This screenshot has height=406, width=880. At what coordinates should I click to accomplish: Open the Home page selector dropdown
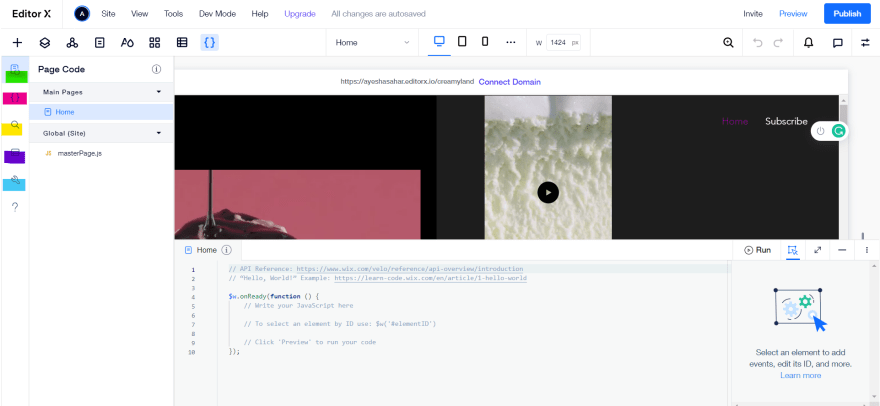click(372, 43)
